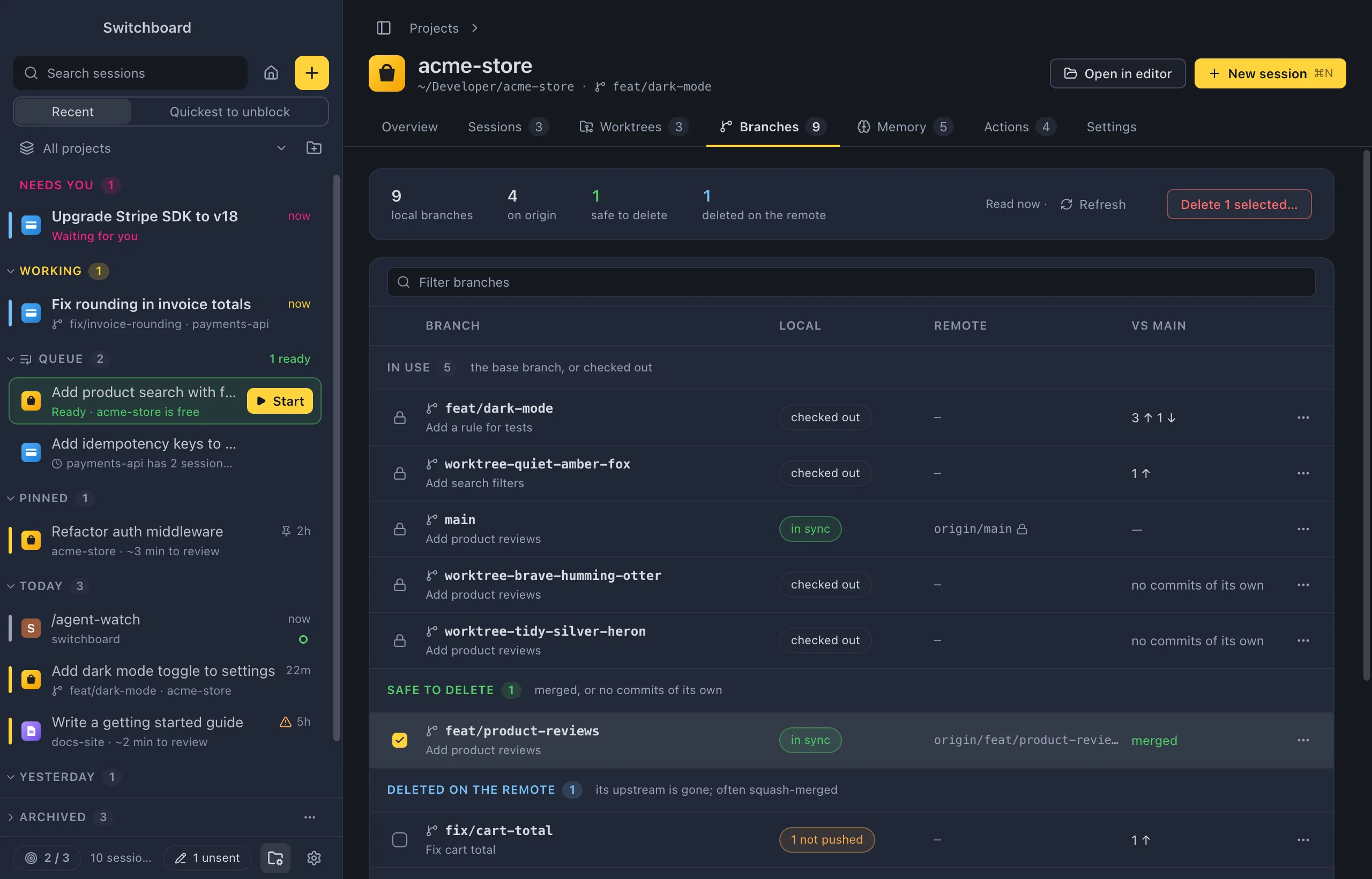Click the green status circle on /agent-watch
The height and width of the screenshot is (879, 1372).
304,639
